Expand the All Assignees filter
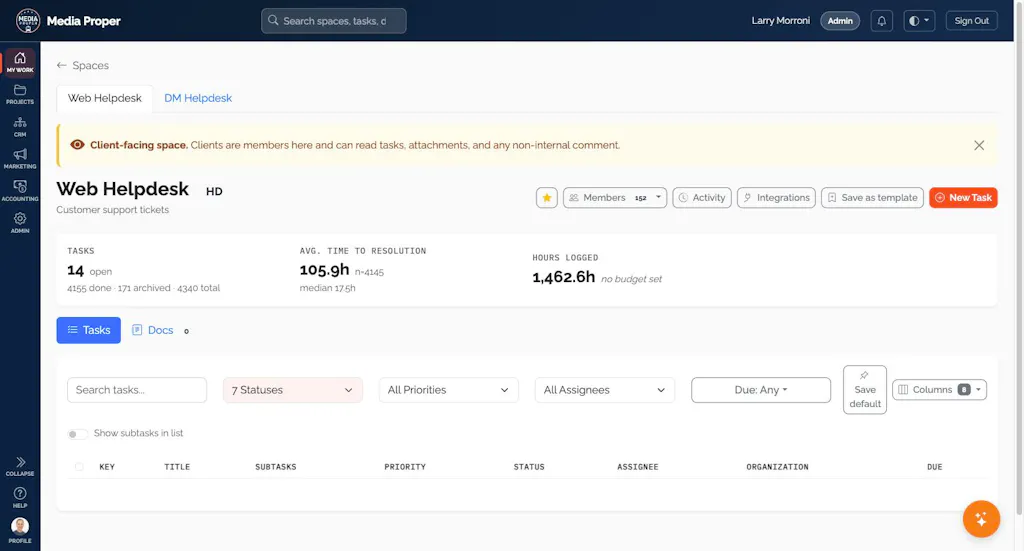This screenshot has height=551, width=1024. point(605,390)
